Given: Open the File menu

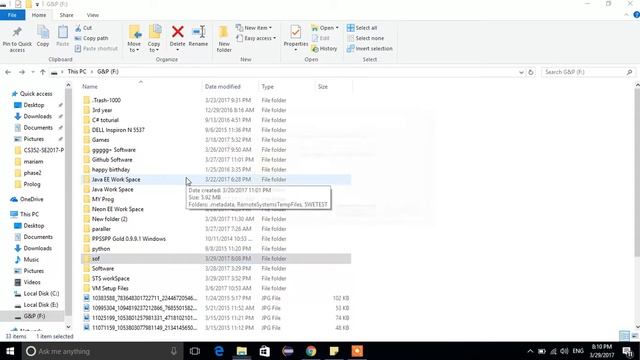Looking at the screenshot, I should click(12, 15).
